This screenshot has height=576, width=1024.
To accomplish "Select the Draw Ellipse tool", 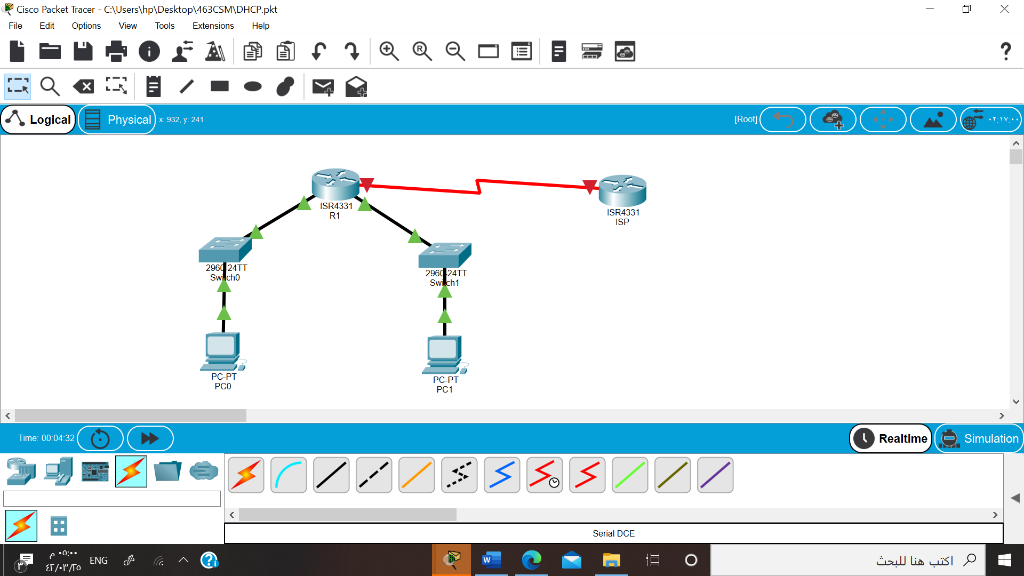I will [x=253, y=86].
